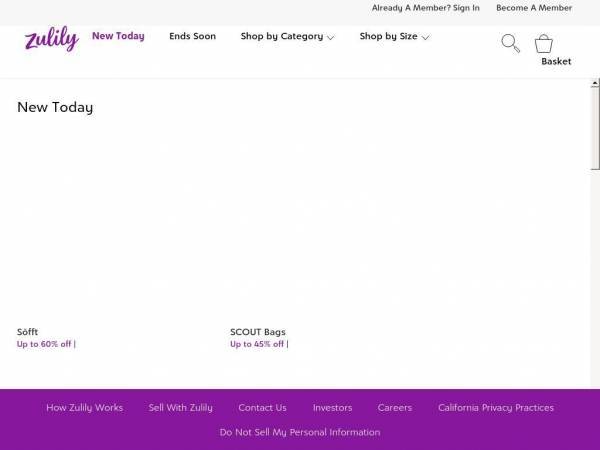600x450 pixels.
Task: Click Up to 45% off text
Action: tap(257, 344)
